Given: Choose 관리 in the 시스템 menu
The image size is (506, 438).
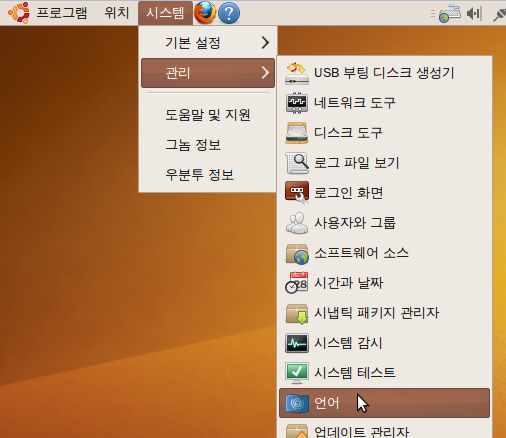Looking at the screenshot, I should (208, 73).
